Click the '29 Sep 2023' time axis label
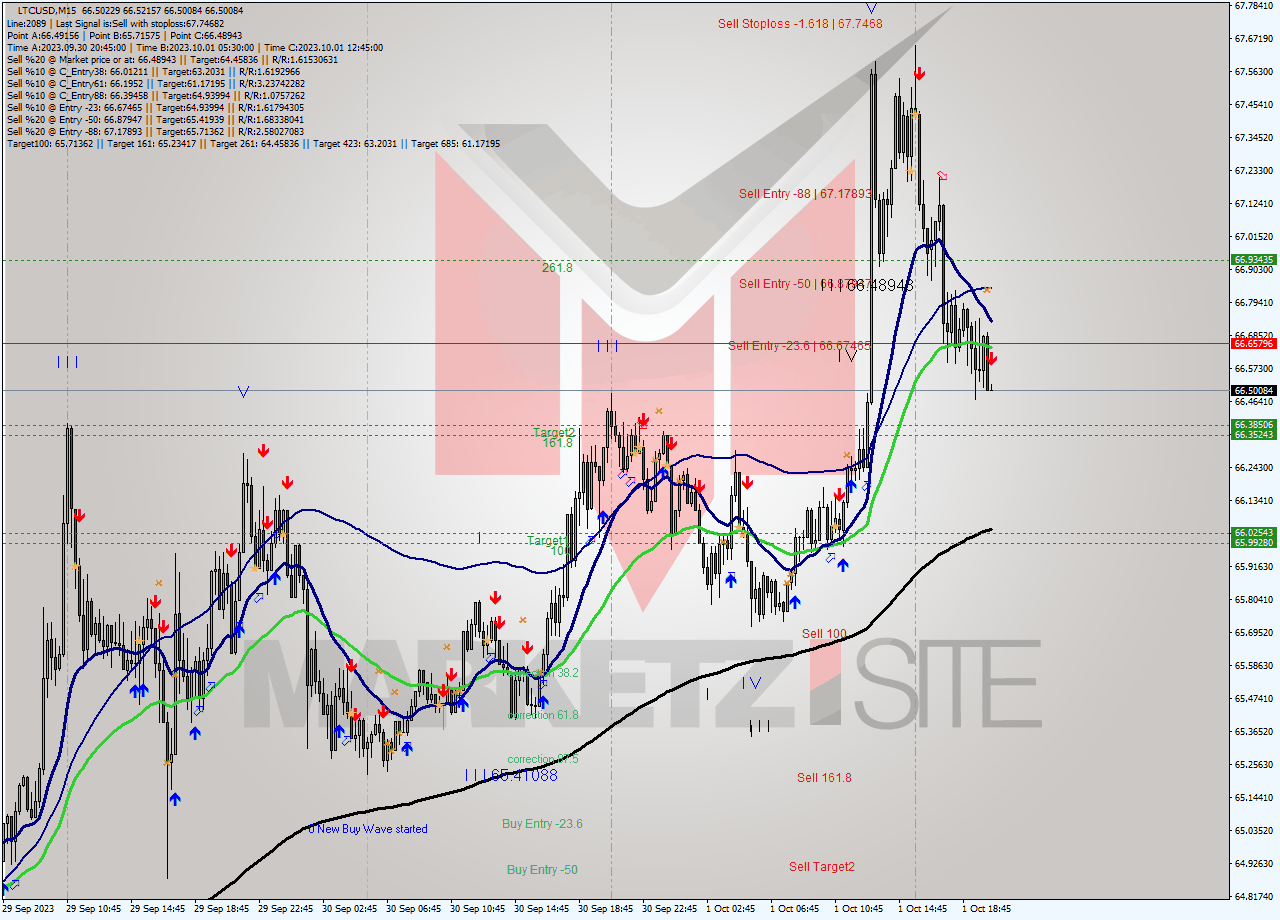 click(28, 909)
